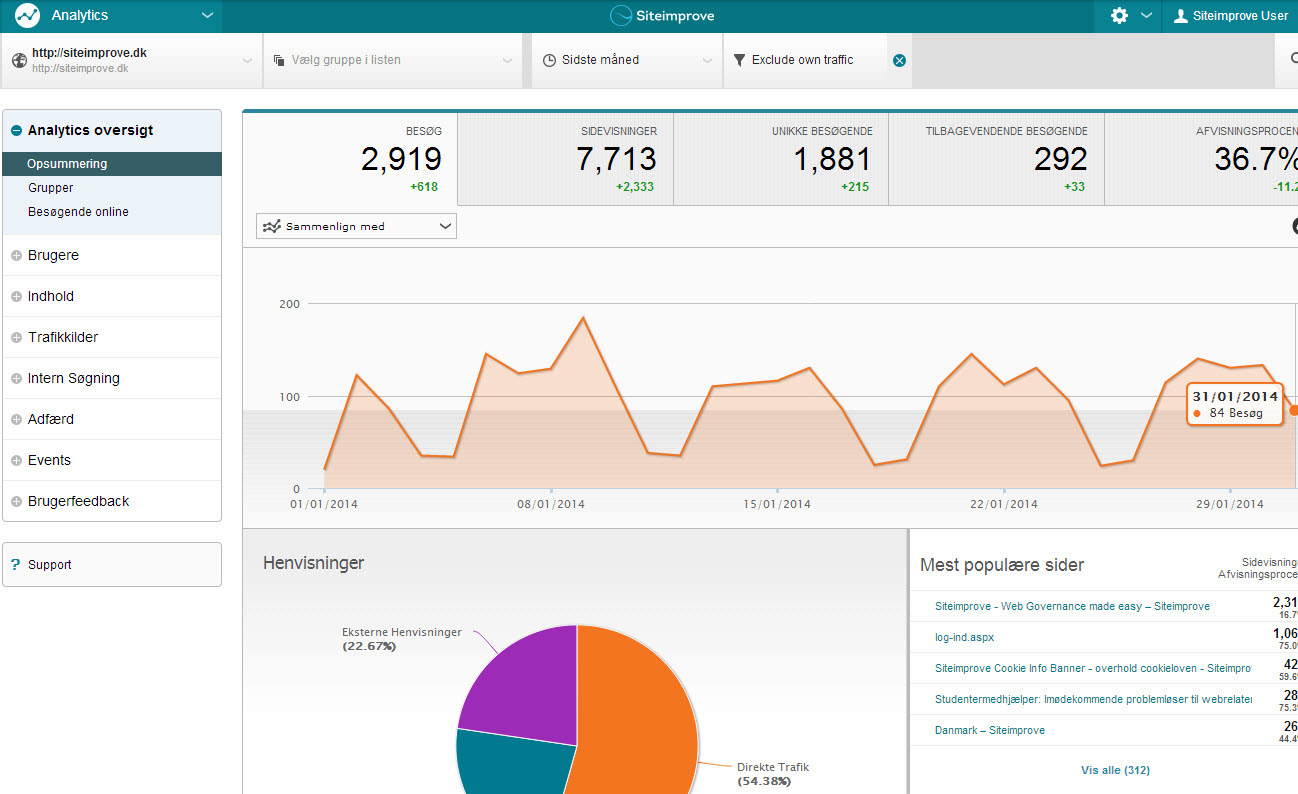This screenshot has width=1298, height=794.
Task: Click the Siteimprove logo
Action: coord(662,16)
